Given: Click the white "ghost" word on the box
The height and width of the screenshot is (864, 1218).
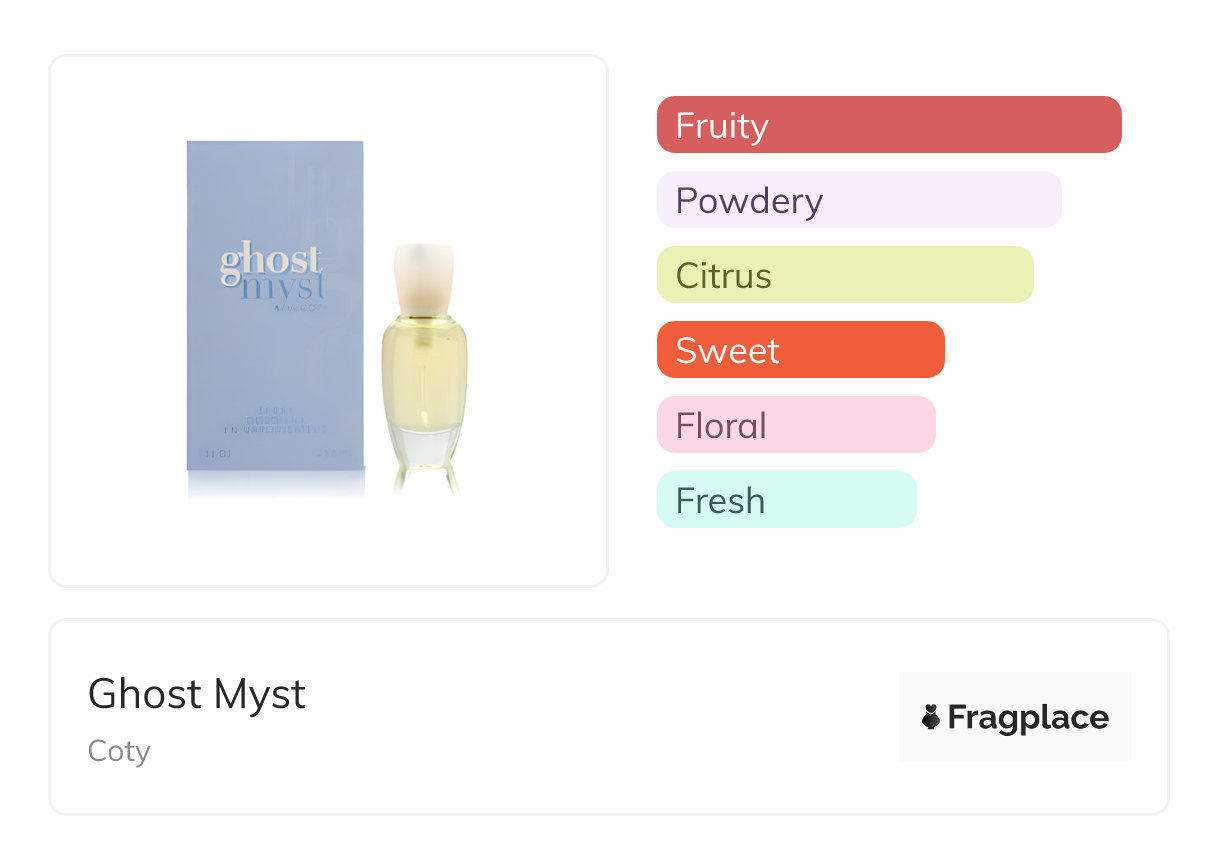Looking at the screenshot, I should (270, 262).
